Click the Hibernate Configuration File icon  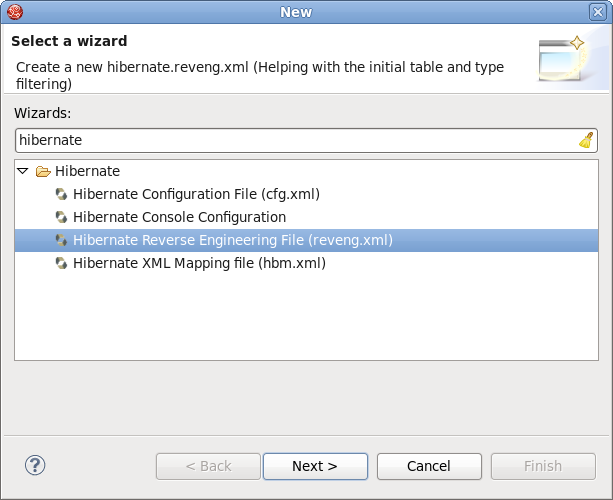(62, 194)
